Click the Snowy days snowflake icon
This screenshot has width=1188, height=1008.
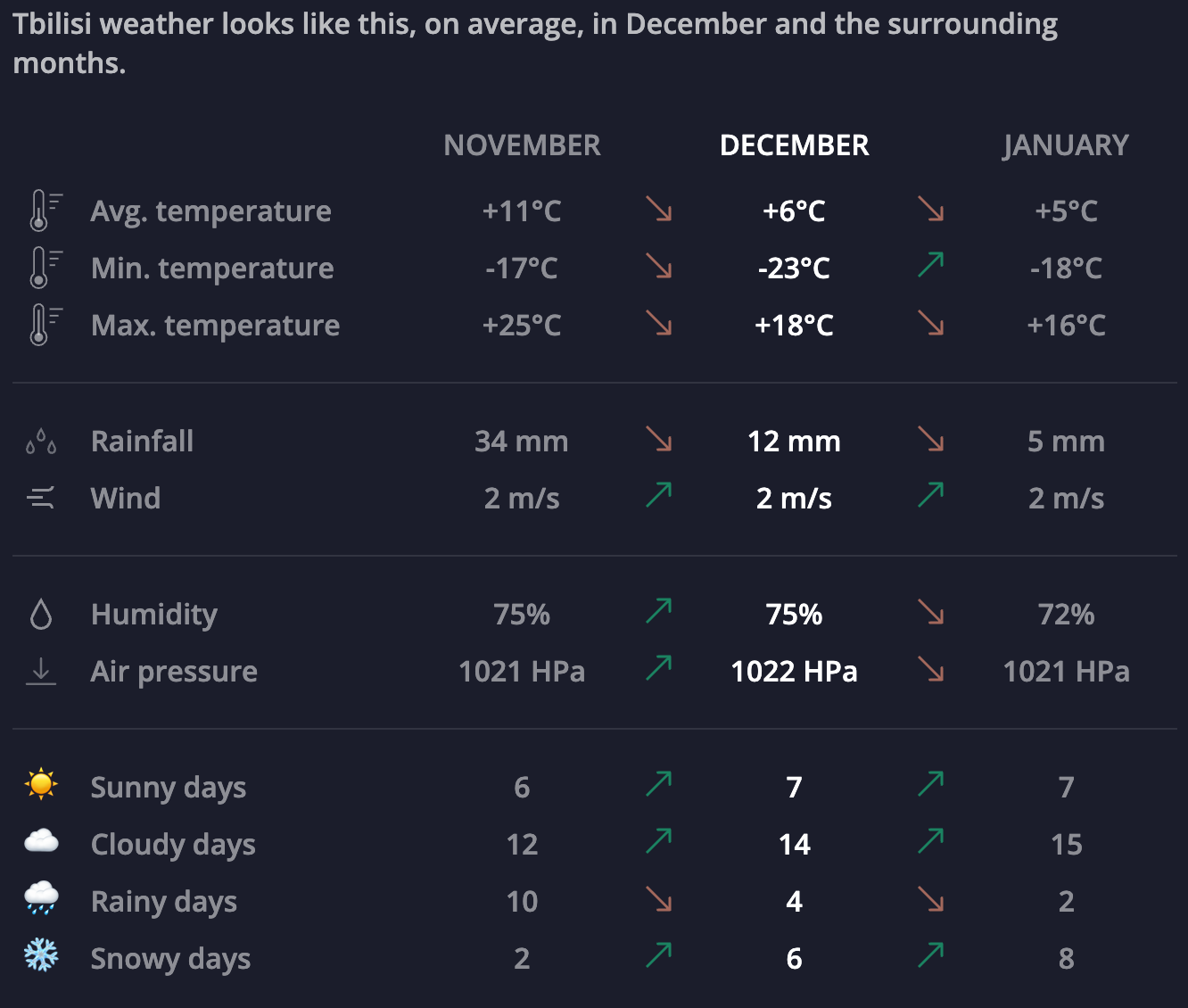(x=41, y=956)
